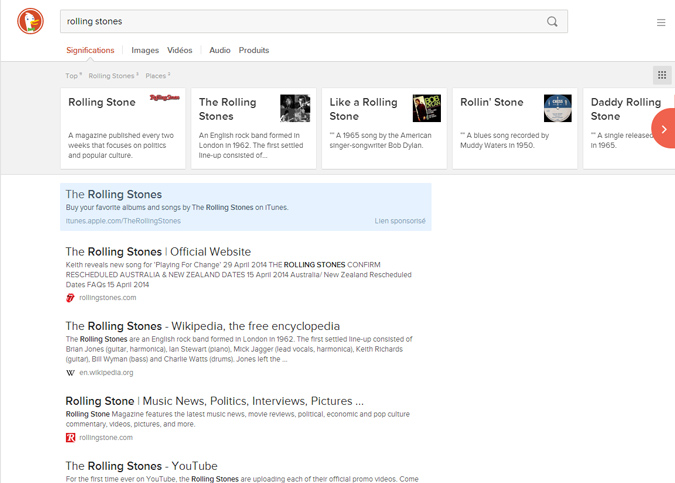This screenshot has height=483, width=675.
Task: Toggle the grid view icon
Action: [x=661, y=75]
